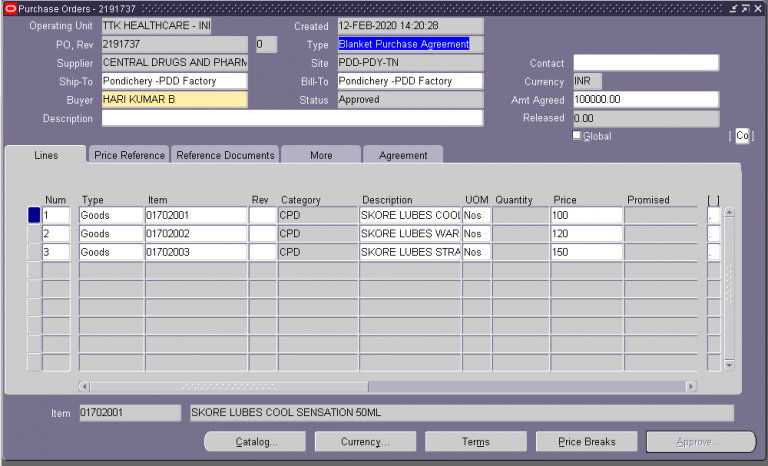The width and height of the screenshot is (768, 466).
Task: Click the vertical scrollbar up arrow
Action: point(729,212)
